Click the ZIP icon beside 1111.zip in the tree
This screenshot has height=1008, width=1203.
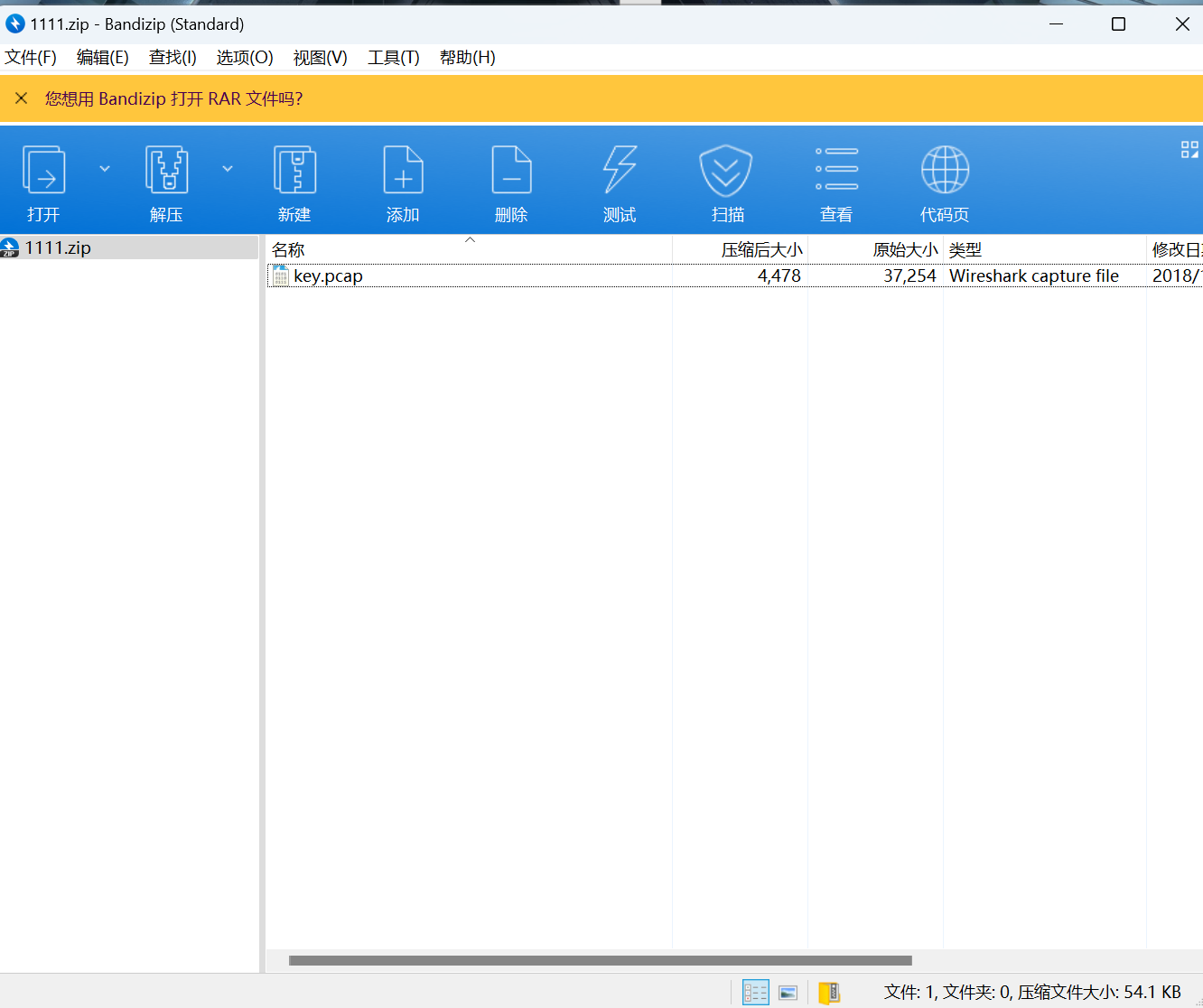[x=10, y=247]
